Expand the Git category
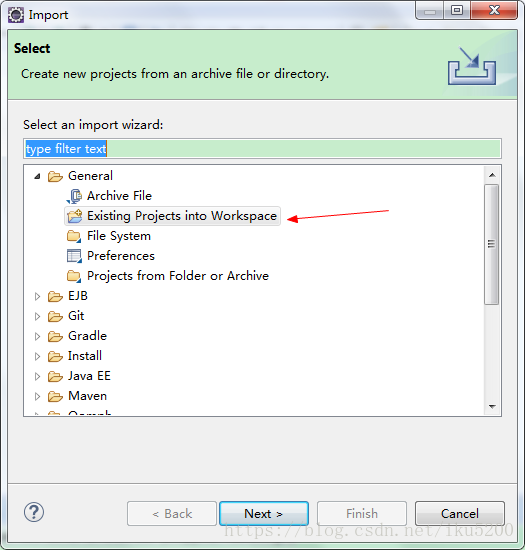 [x=37, y=316]
